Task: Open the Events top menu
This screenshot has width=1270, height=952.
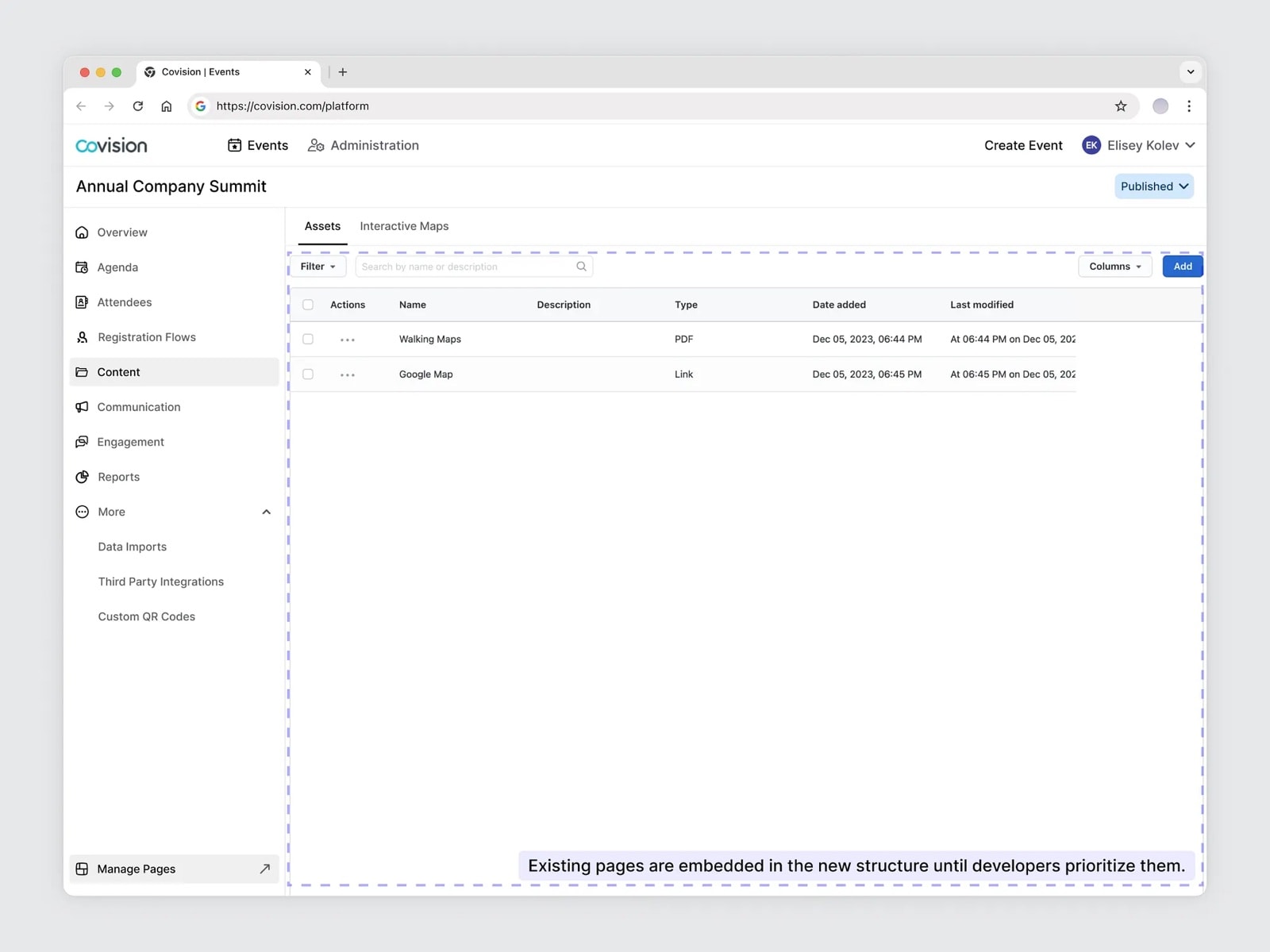Action: coord(258,145)
